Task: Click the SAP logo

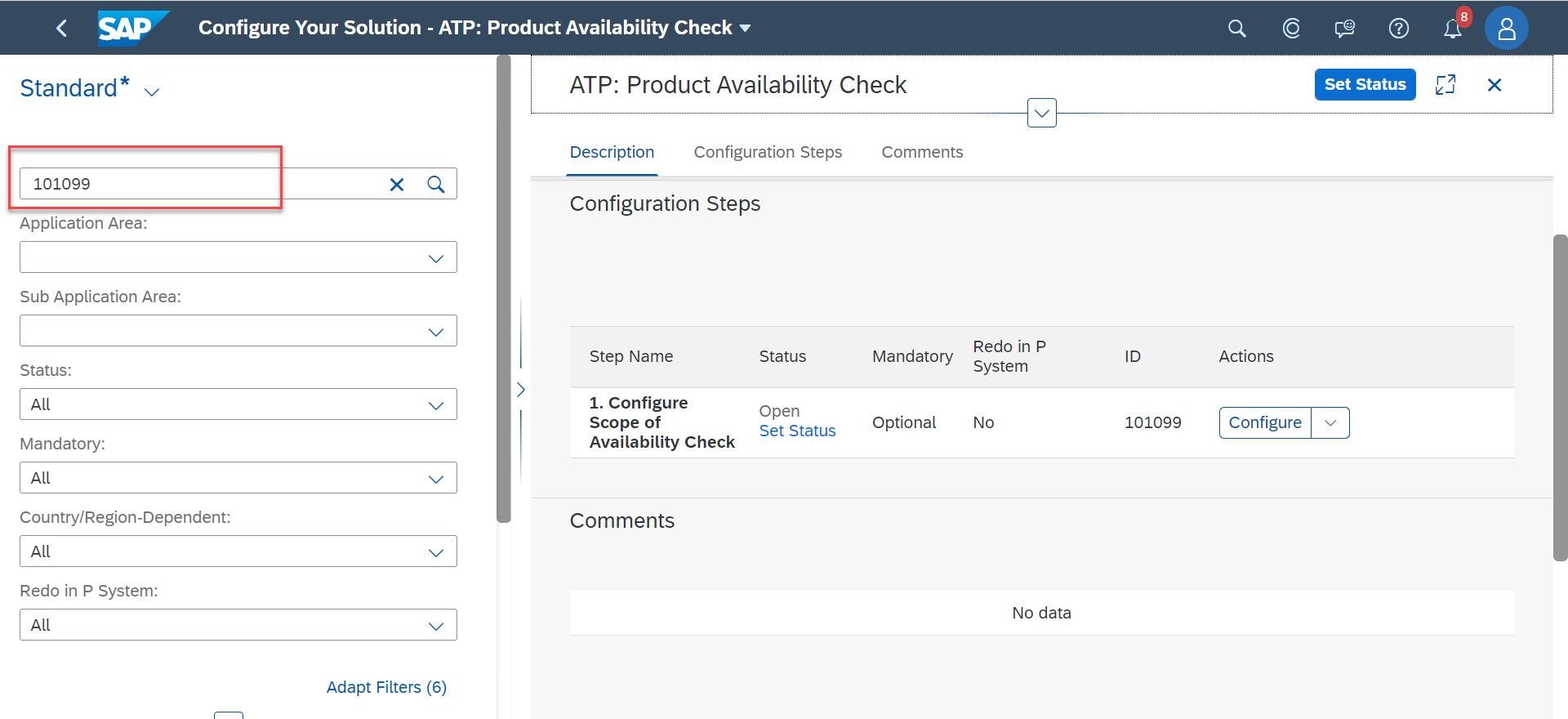Action: 133,28
